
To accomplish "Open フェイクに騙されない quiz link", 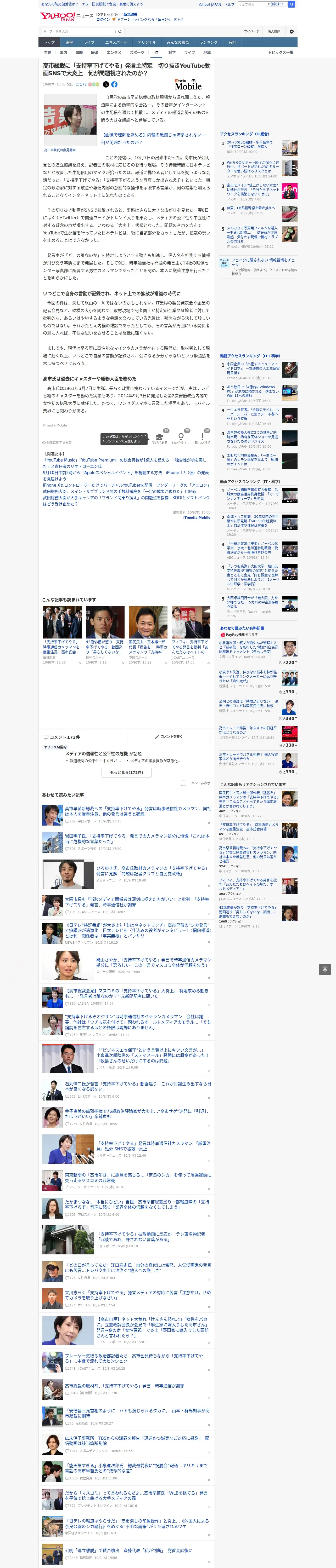I will (263, 262).
